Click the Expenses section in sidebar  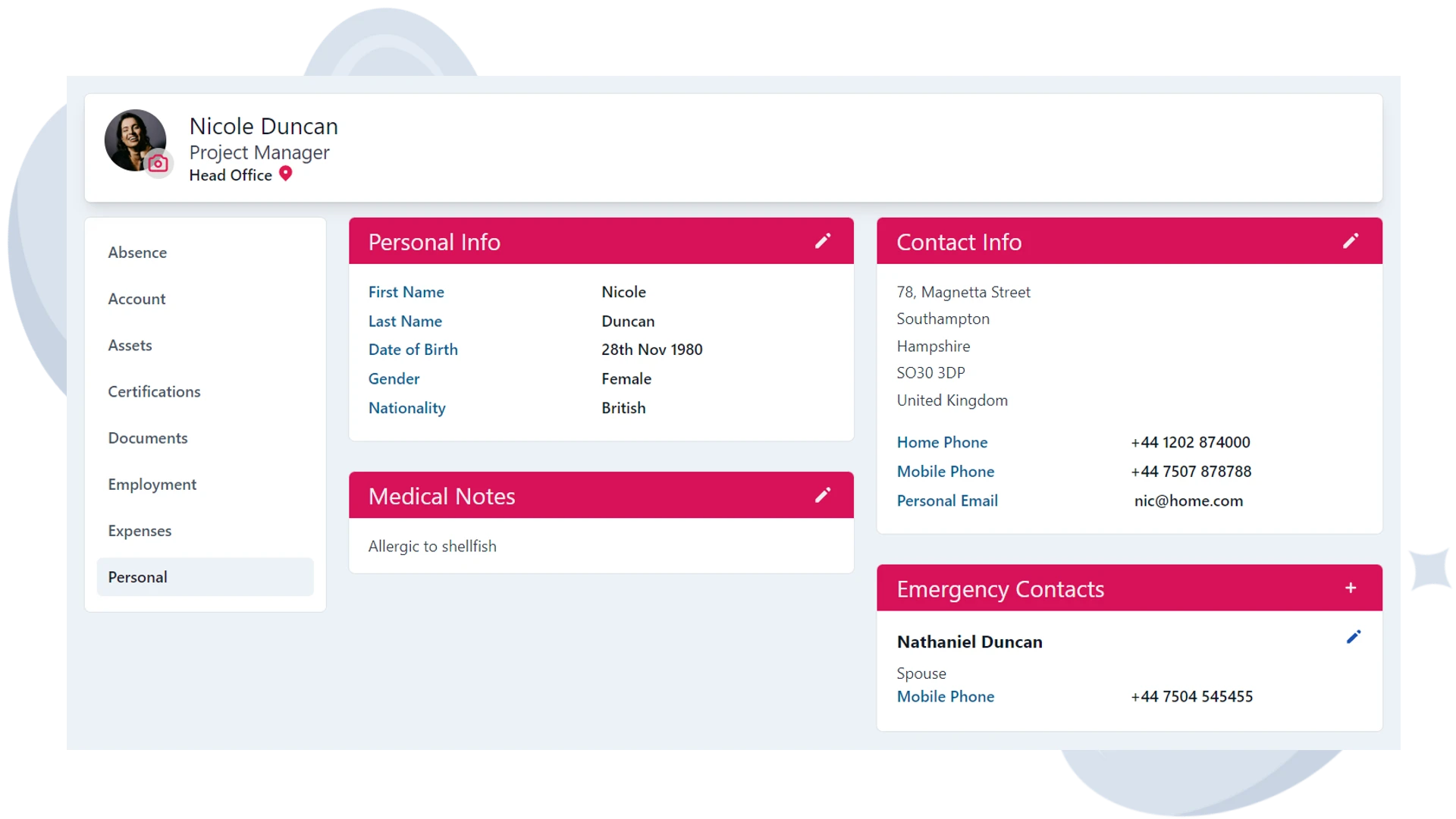click(140, 530)
